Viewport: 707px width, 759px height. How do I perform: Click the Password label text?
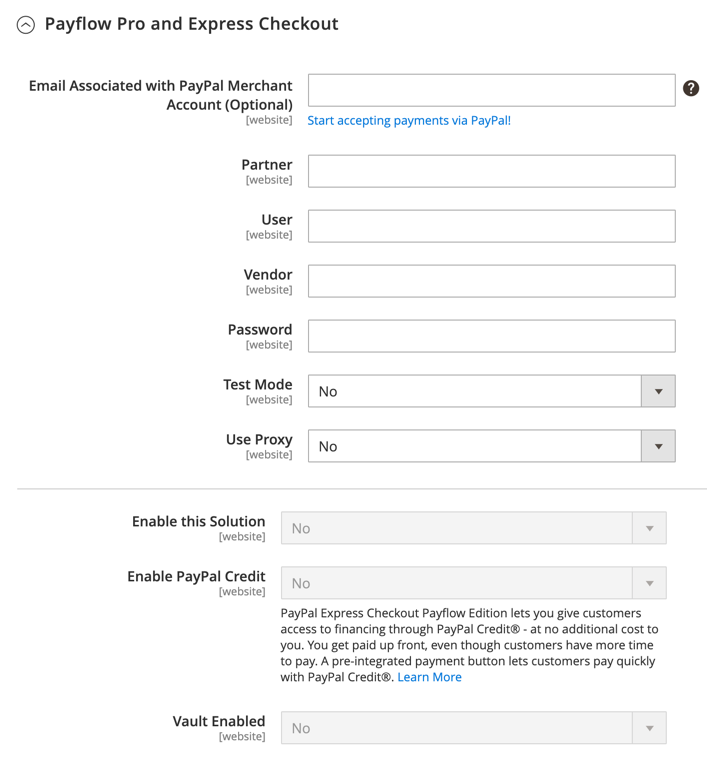pyautogui.click(x=260, y=330)
